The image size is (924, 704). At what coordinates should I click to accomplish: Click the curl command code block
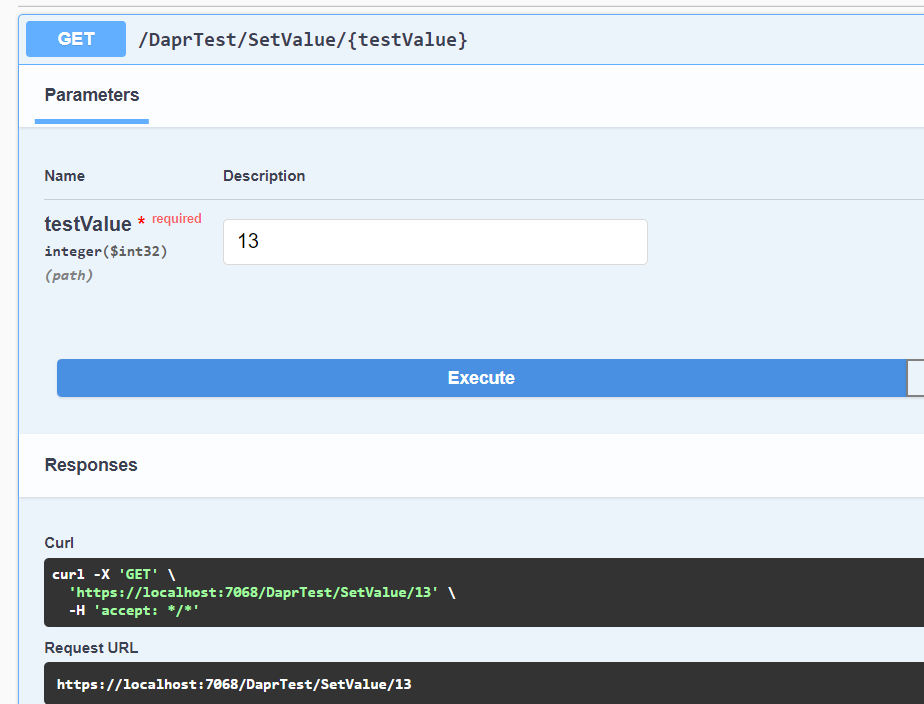(484, 592)
